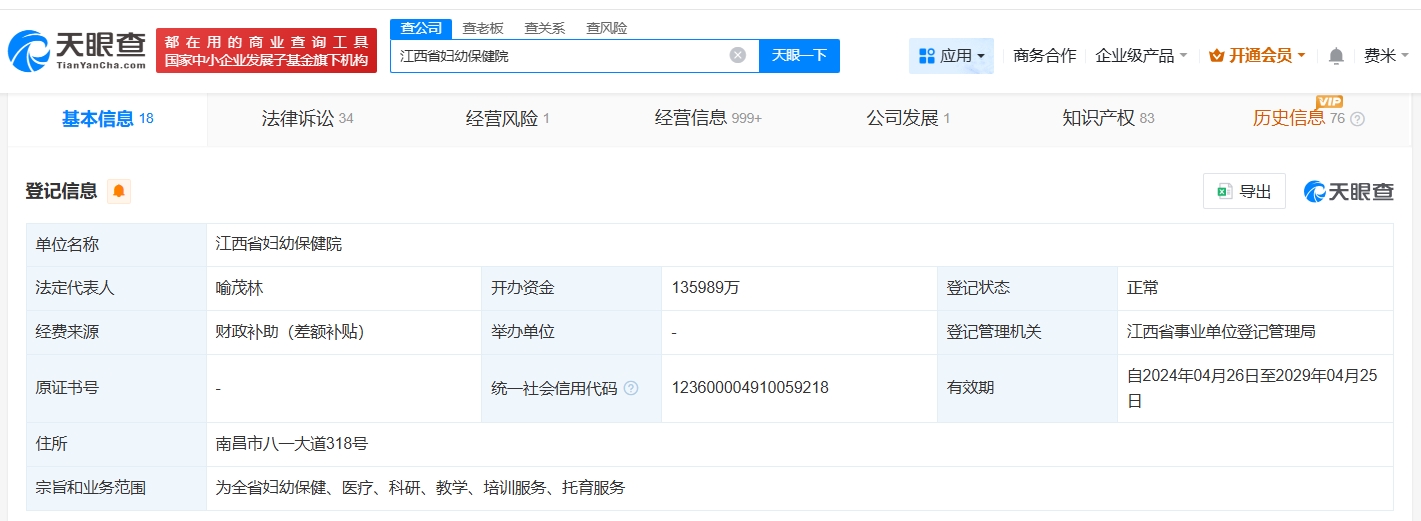The height and width of the screenshot is (521, 1421).
Task: Open notifications bell icon in header
Action: pos(1336,56)
